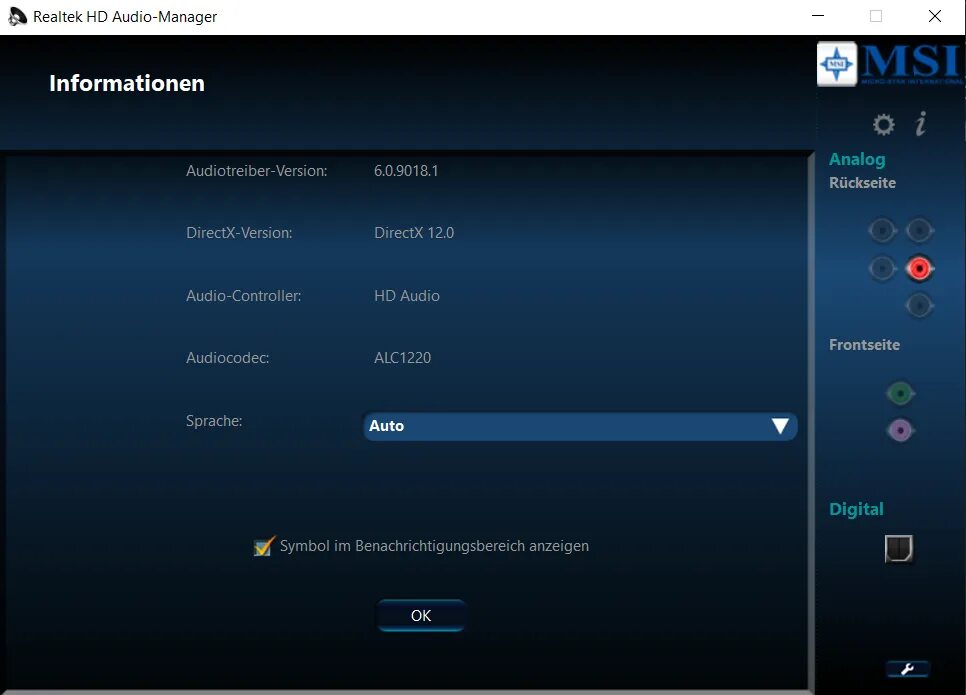Close the Realtek HD Audio-Manager window

(935, 16)
